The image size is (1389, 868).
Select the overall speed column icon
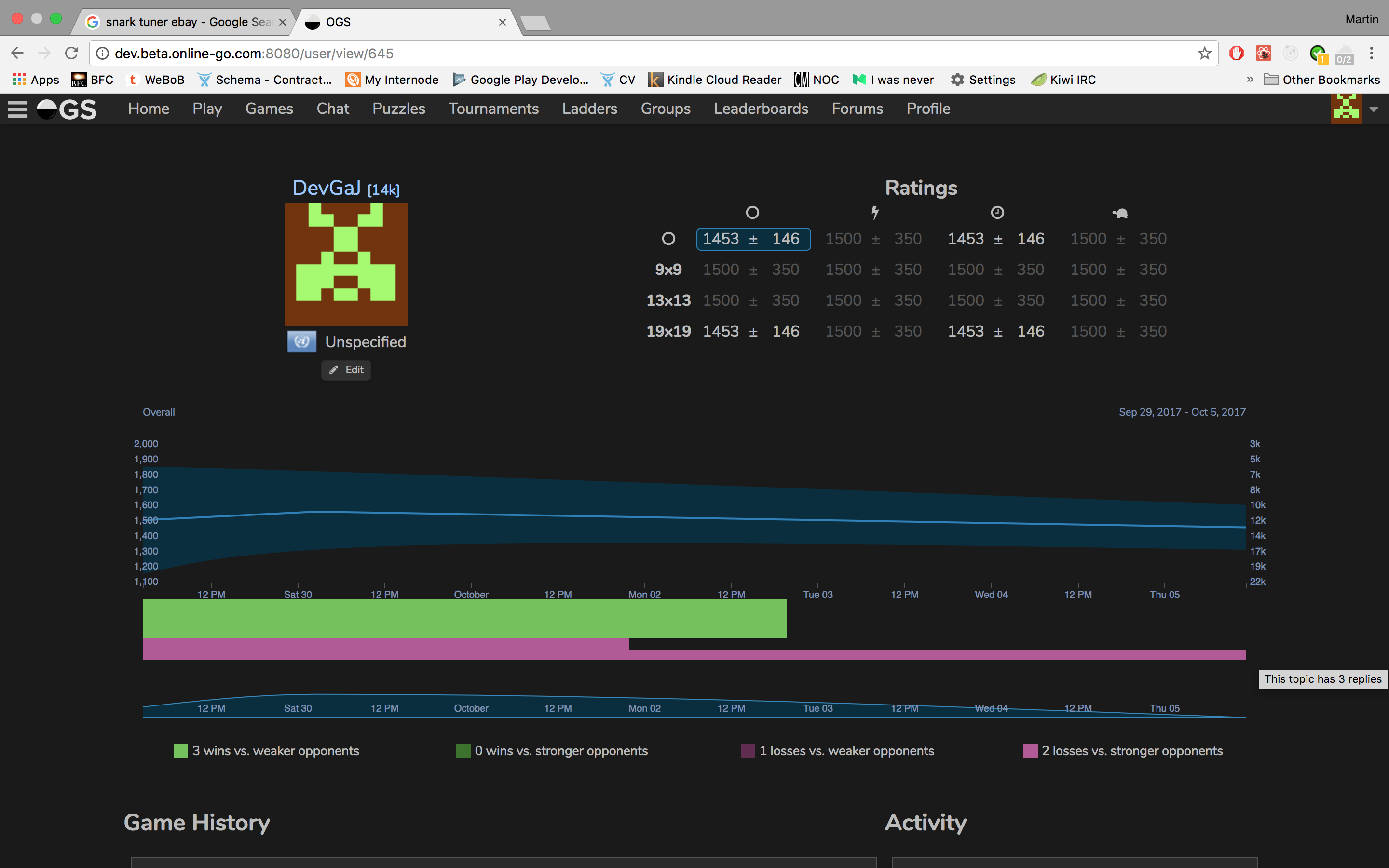(x=752, y=212)
